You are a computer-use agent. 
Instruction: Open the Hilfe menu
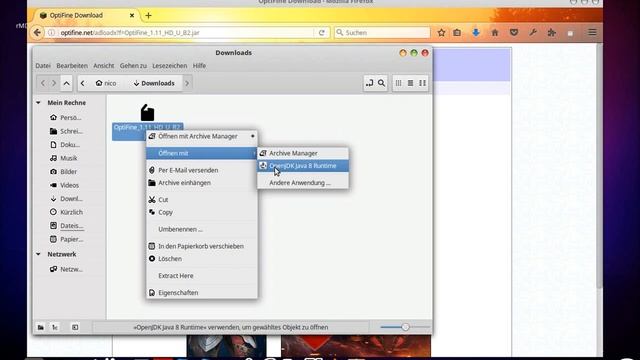click(x=199, y=66)
